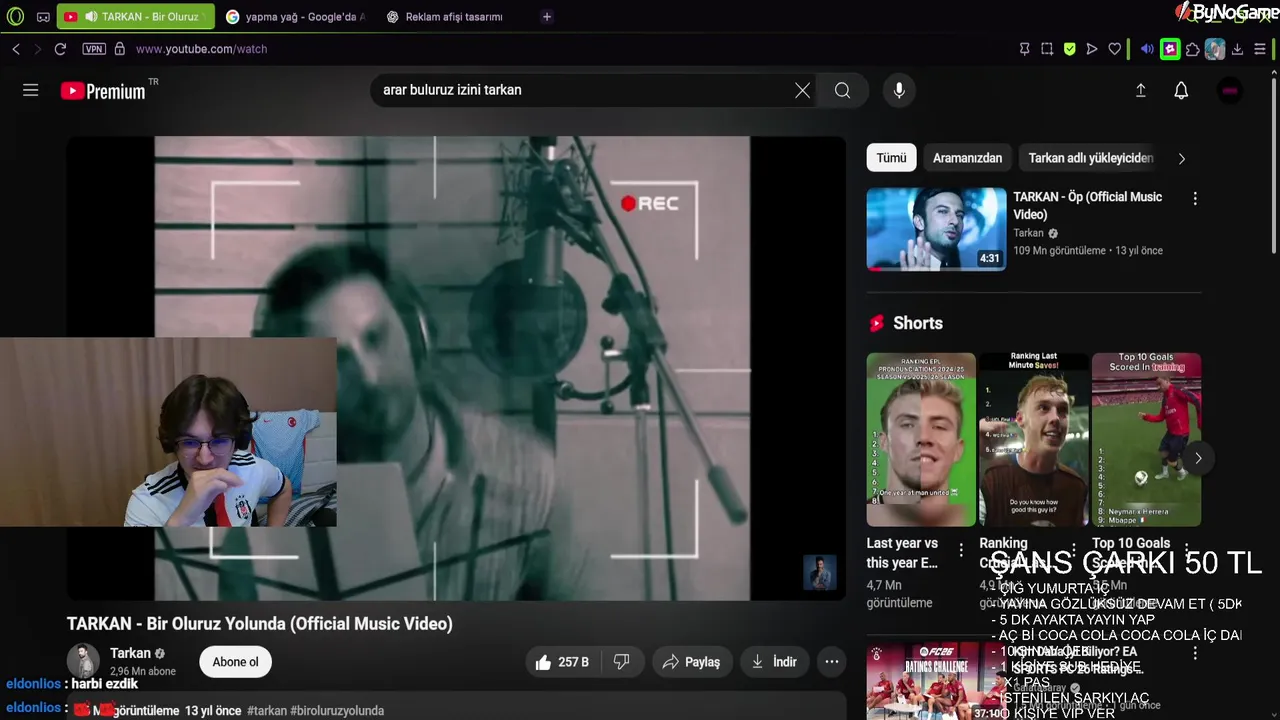The height and width of the screenshot is (720, 1280).
Task: Like the video with thumbs-up 257 B
Action: (x=562, y=662)
